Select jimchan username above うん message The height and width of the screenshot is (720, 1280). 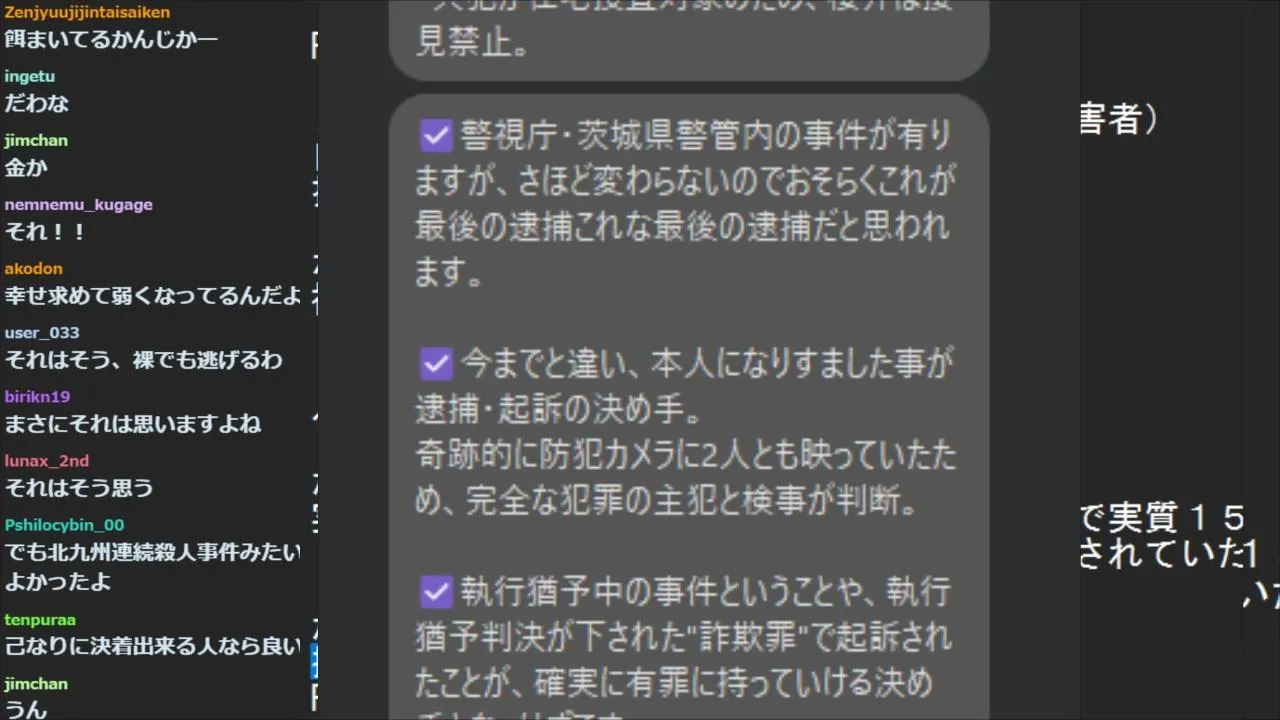point(36,683)
